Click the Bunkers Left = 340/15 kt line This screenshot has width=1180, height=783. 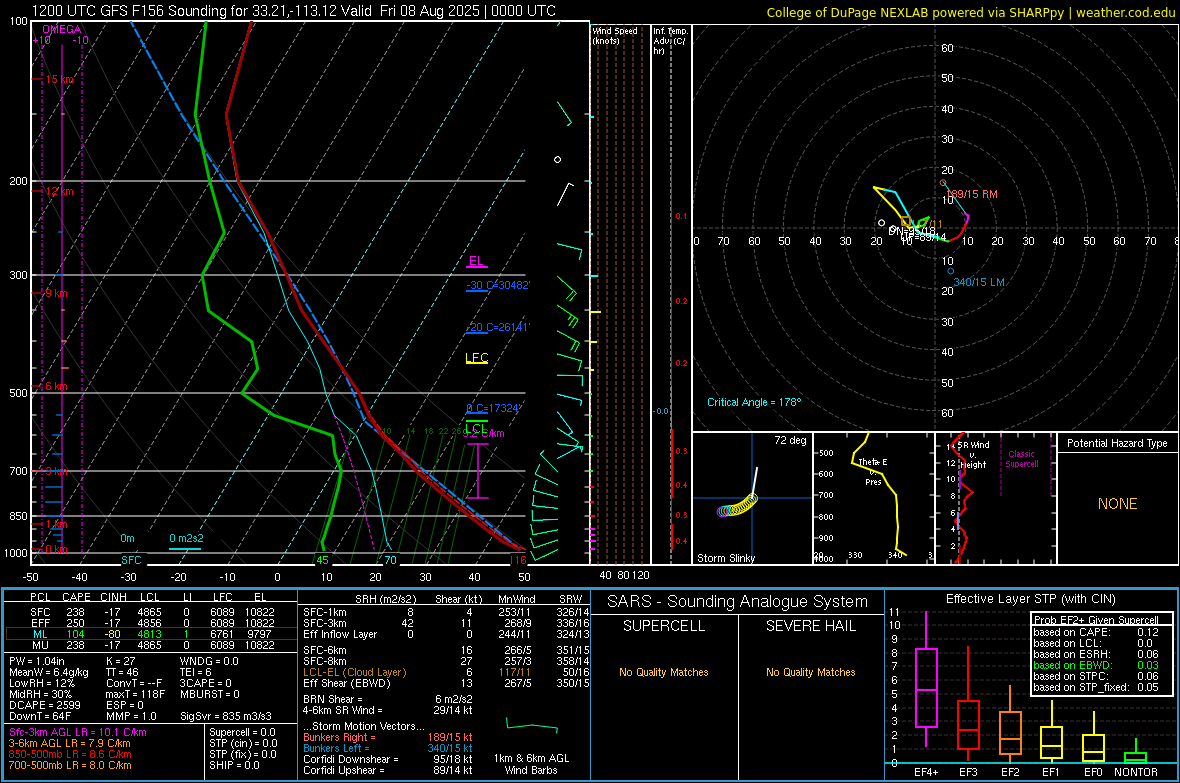tap(388, 748)
